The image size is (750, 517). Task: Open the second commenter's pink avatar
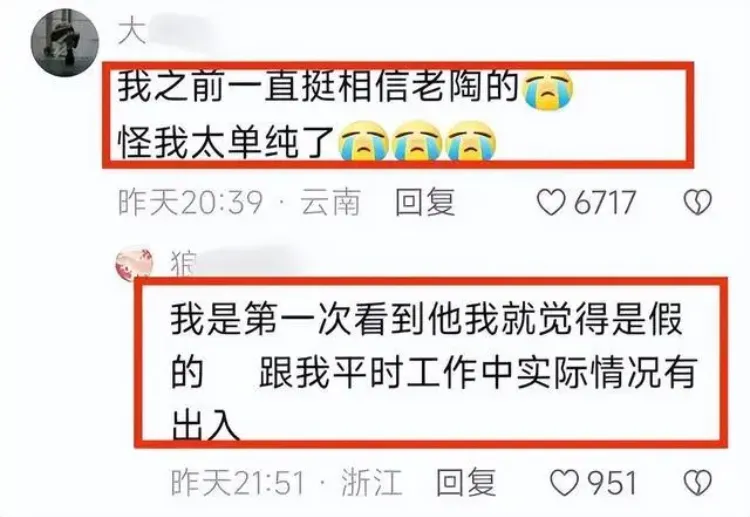coord(134,263)
